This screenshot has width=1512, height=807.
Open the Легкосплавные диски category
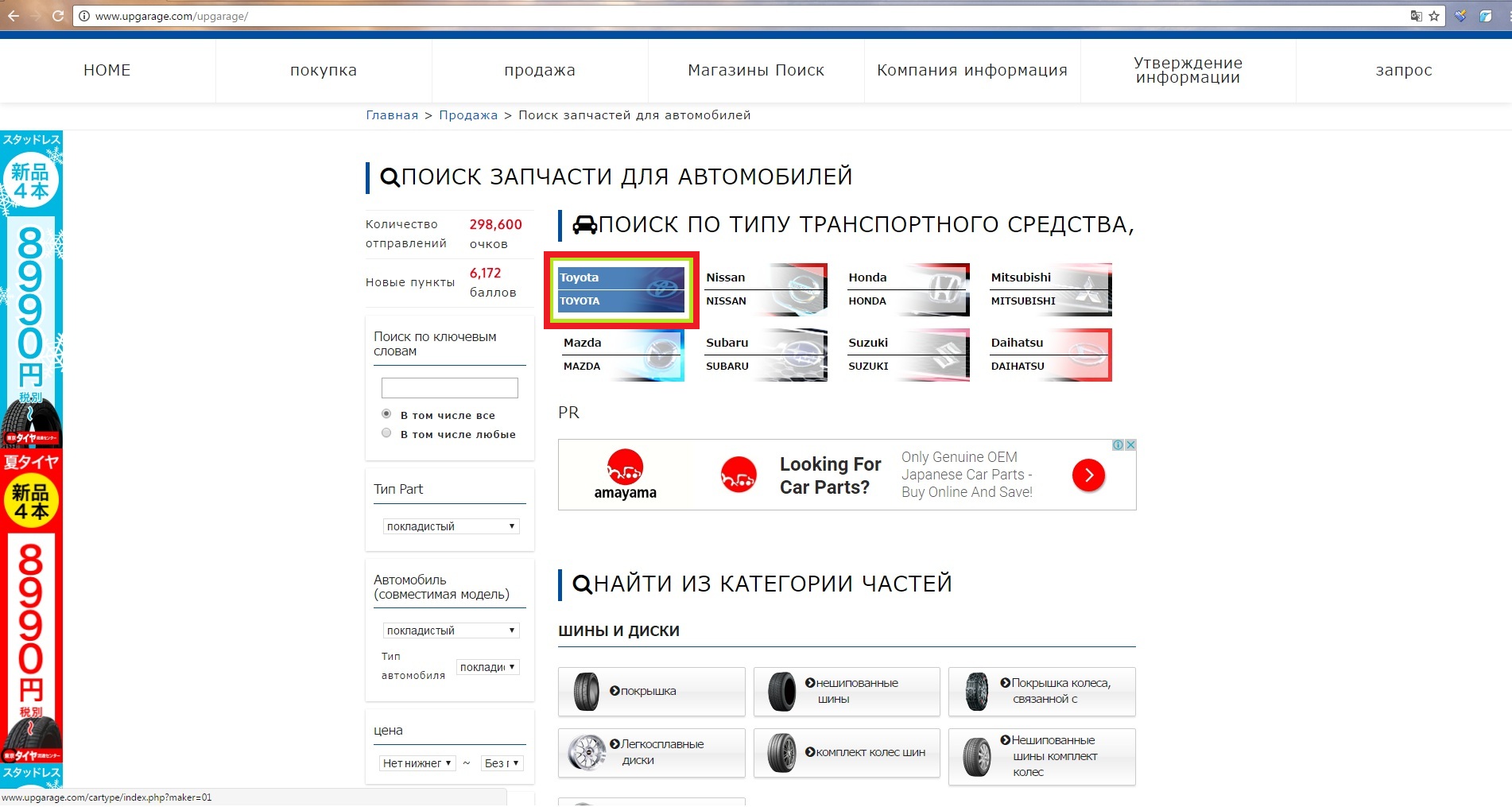pos(651,753)
